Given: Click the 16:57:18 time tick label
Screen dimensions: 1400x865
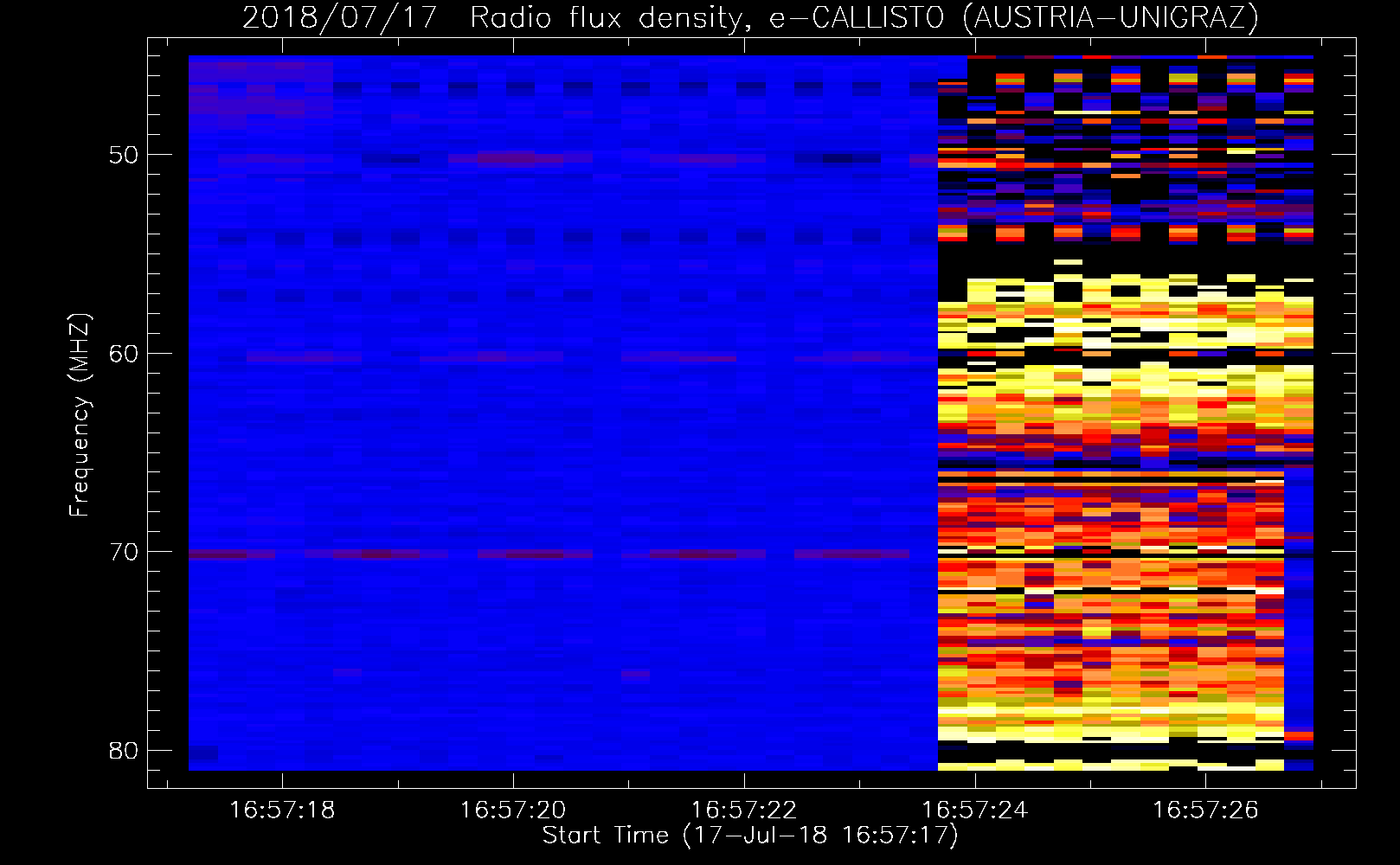Looking at the screenshot, I should click(282, 810).
